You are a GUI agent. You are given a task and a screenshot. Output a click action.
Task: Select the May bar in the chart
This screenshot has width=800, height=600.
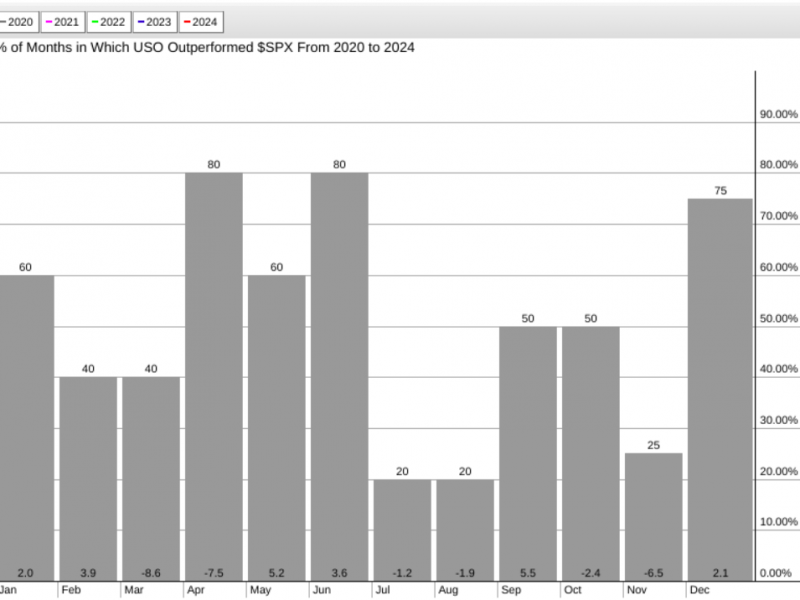coord(277,428)
